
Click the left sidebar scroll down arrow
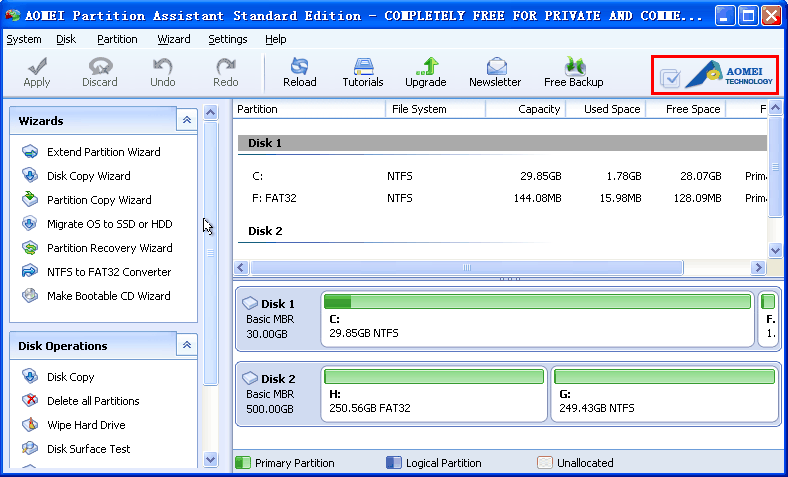[x=211, y=459]
